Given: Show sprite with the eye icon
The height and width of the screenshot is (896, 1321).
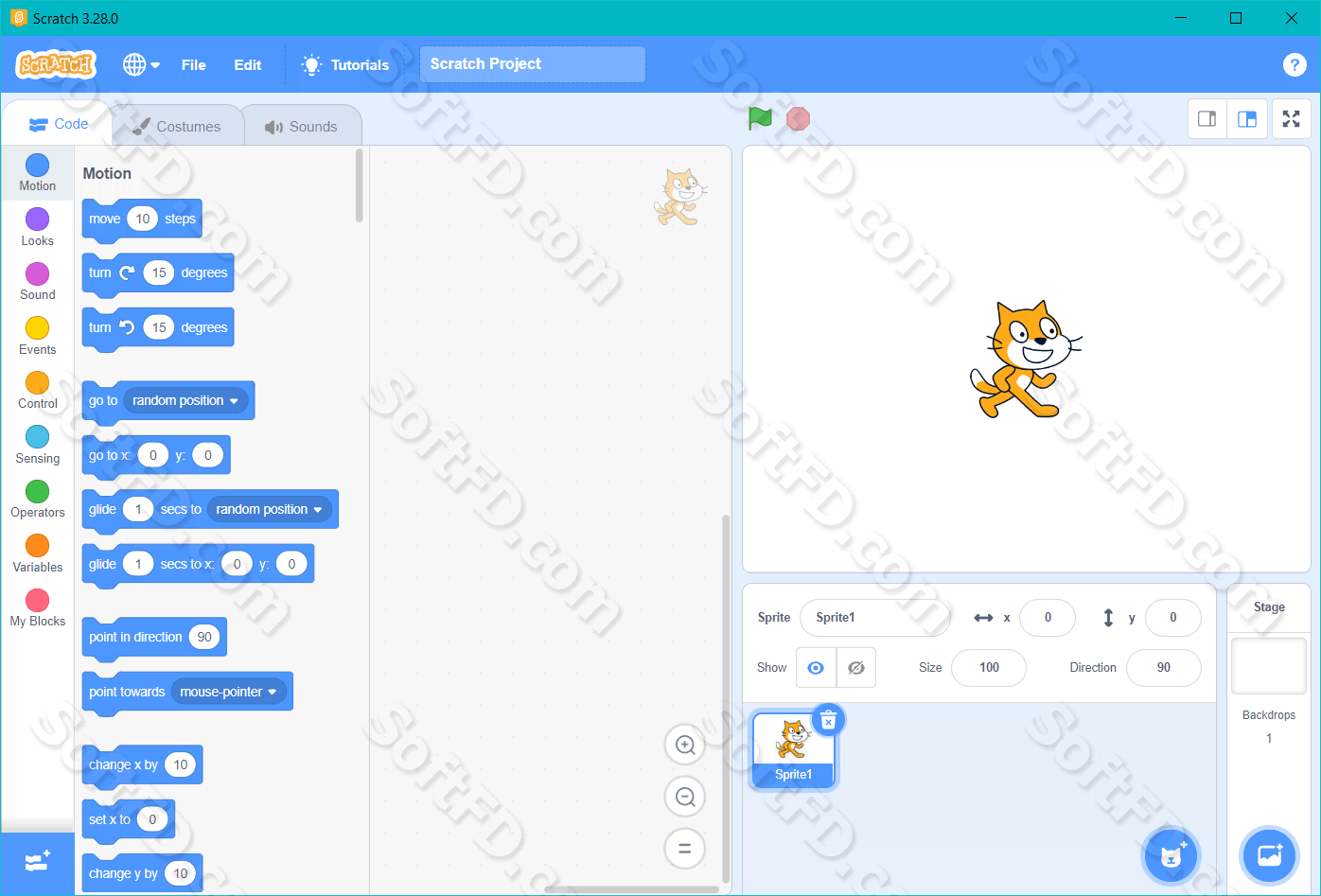Looking at the screenshot, I should click(x=816, y=667).
